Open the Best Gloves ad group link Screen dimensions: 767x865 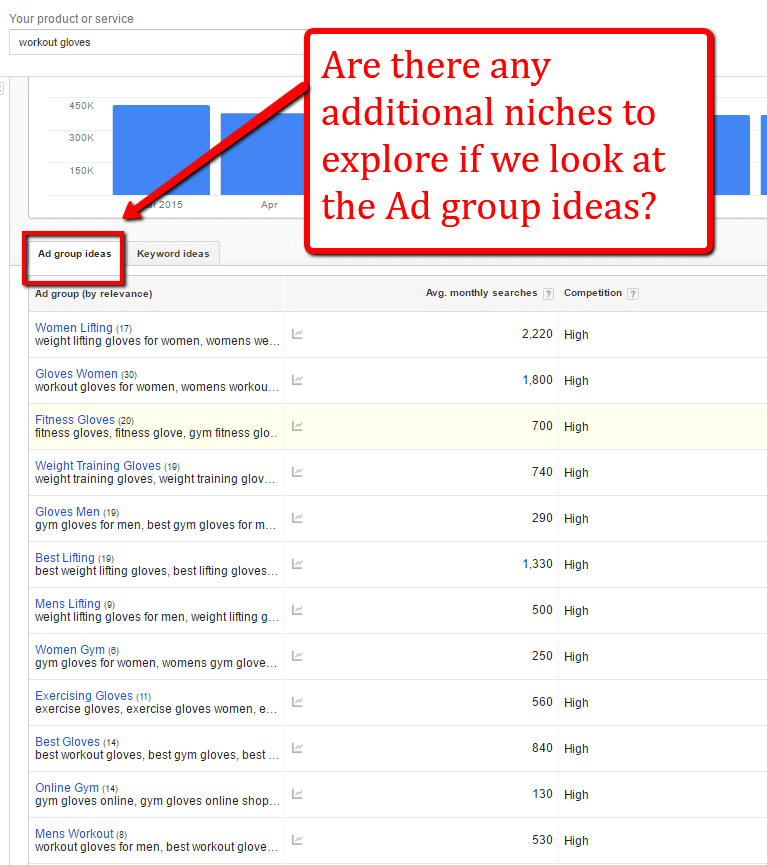coord(67,742)
